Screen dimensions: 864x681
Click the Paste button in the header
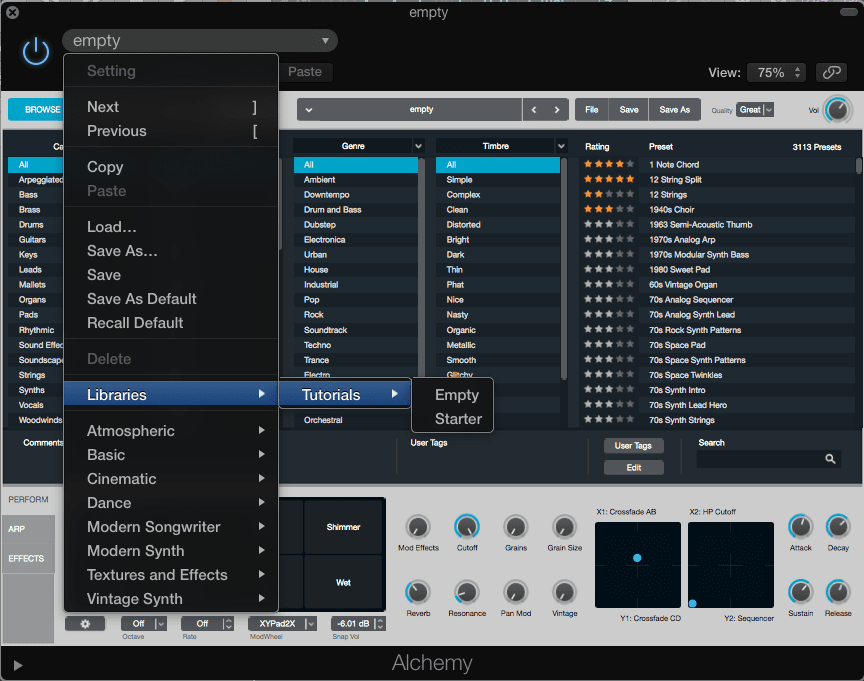point(305,72)
